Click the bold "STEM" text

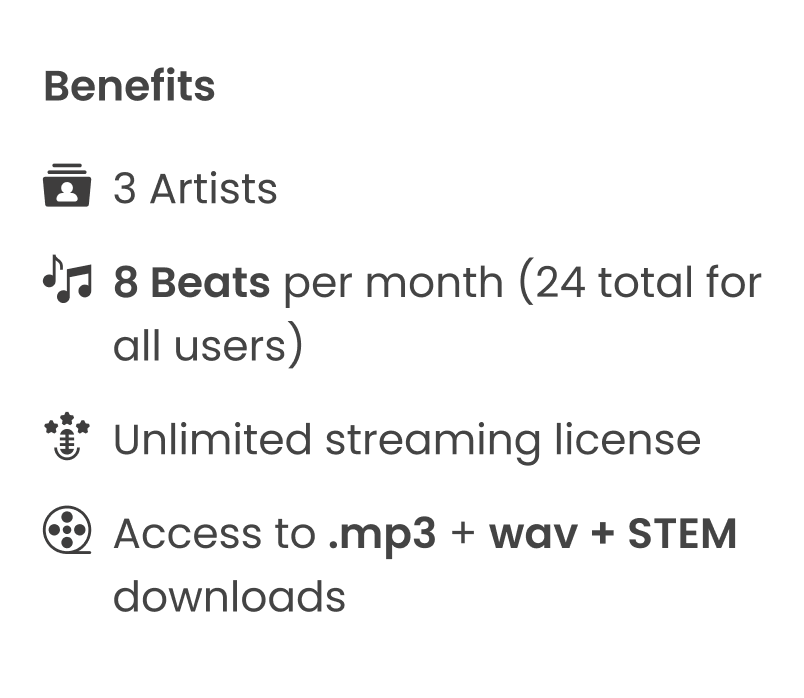pos(682,534)
